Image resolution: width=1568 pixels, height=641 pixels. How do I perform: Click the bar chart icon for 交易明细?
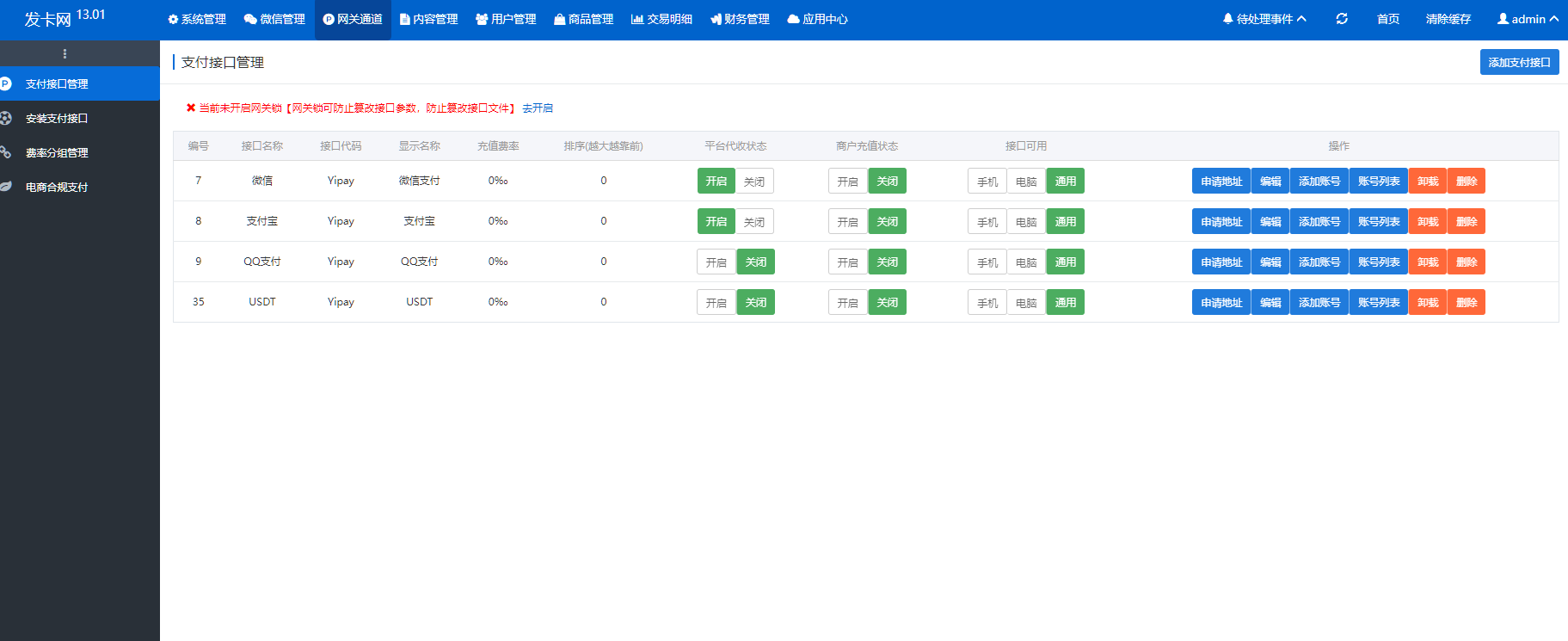[x=637, y=19]
